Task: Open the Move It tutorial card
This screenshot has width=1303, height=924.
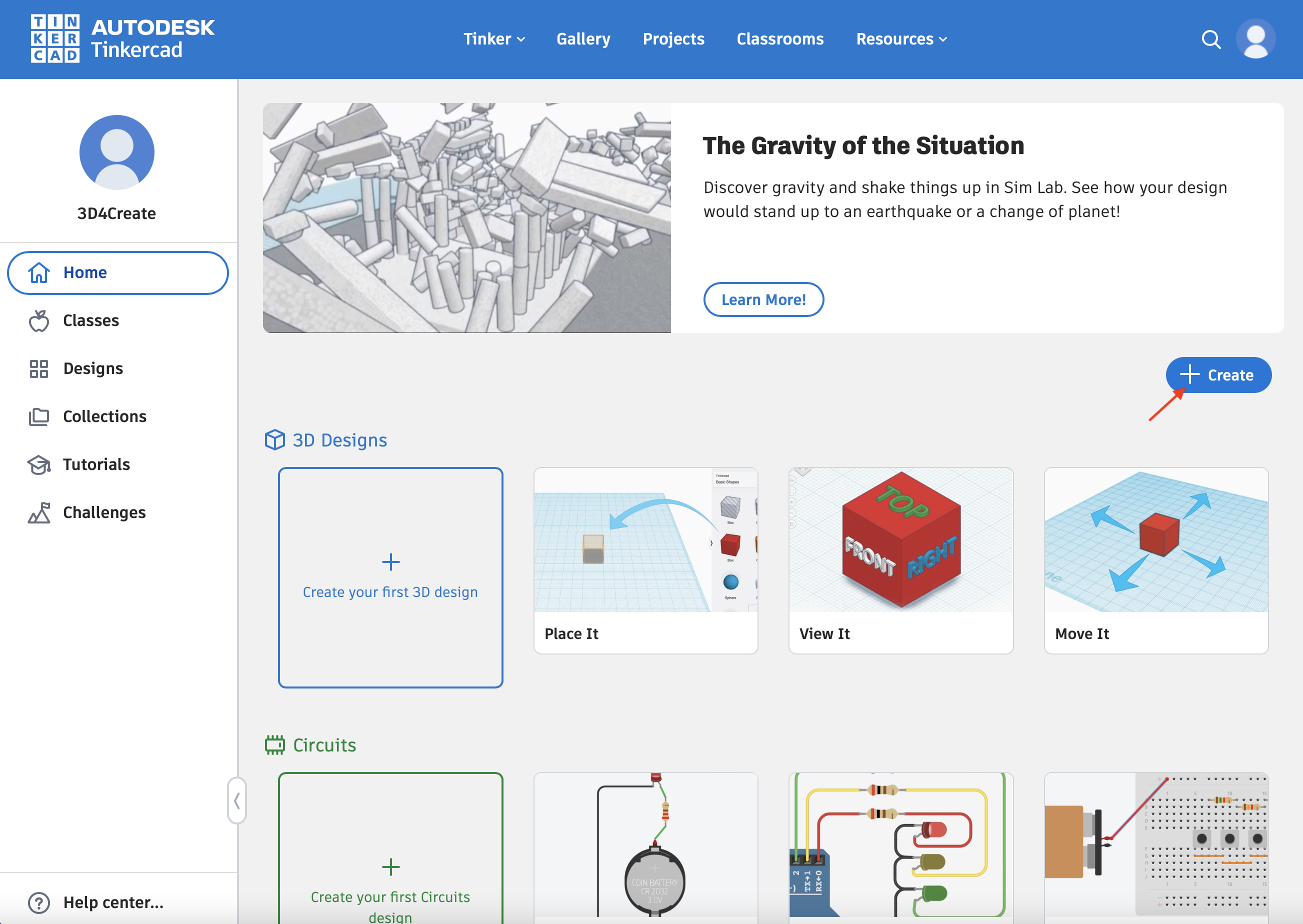Action: tap(1155, 560)
